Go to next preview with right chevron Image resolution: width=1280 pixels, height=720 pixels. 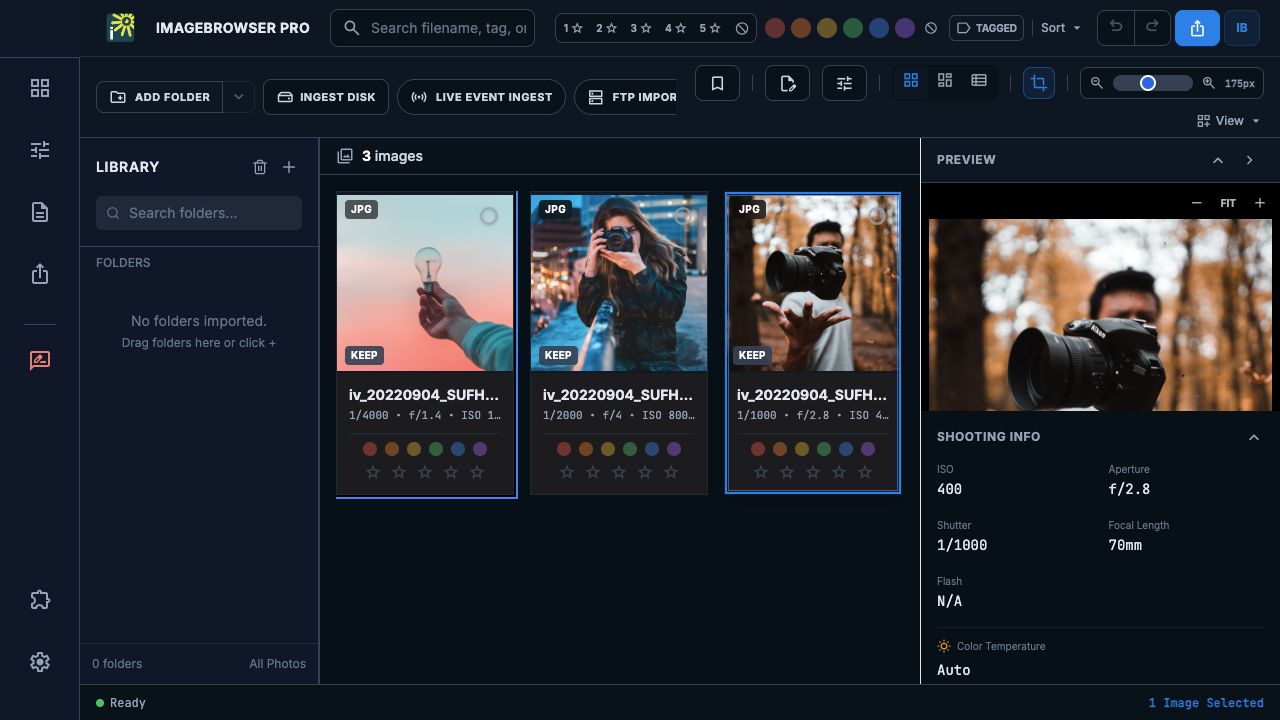coord(1250,160)
